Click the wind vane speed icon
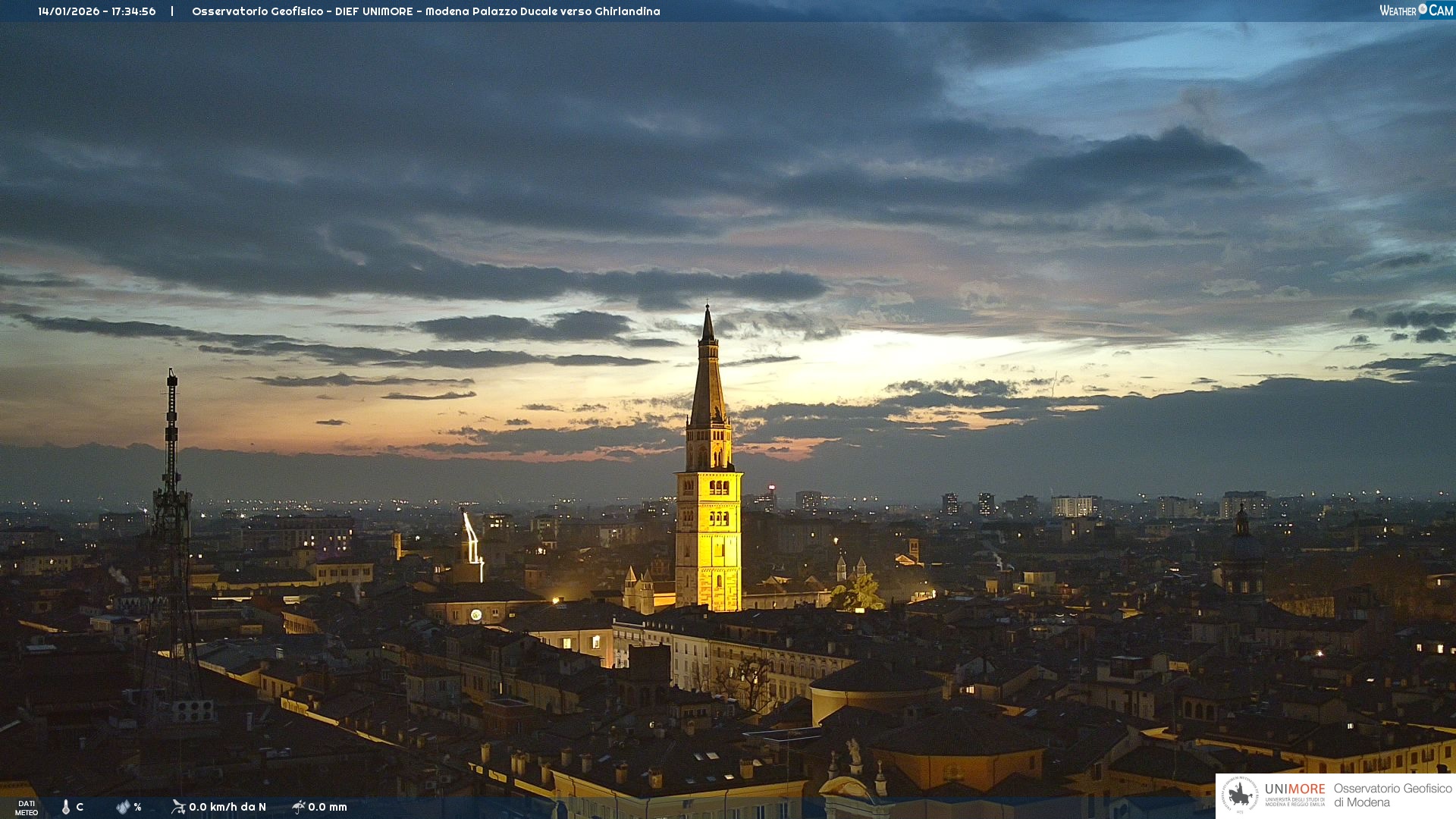This screenshot has height=819, width=1456. [x=178, y=807]
